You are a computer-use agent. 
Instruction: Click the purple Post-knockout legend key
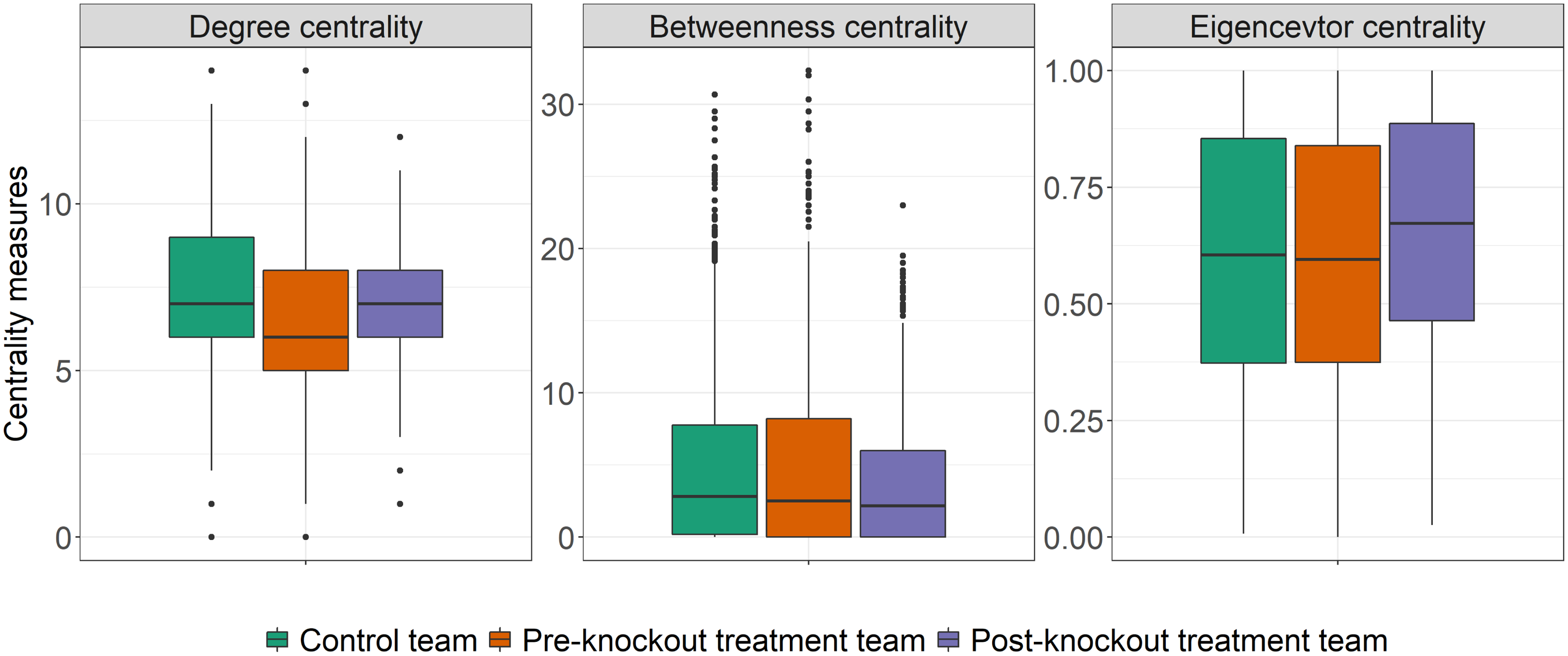(948, 639)
